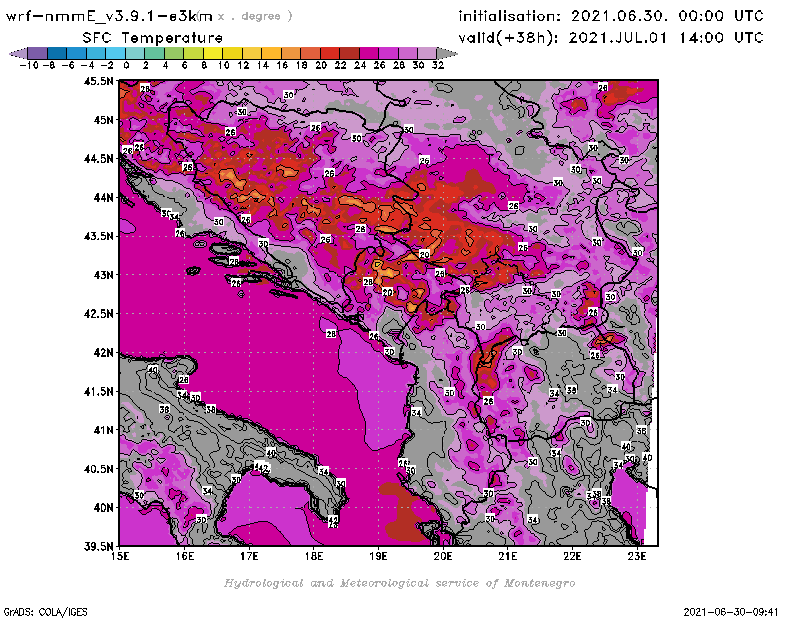Click the 16E longitude label
800x618 pixels.
tap(185, 556)
